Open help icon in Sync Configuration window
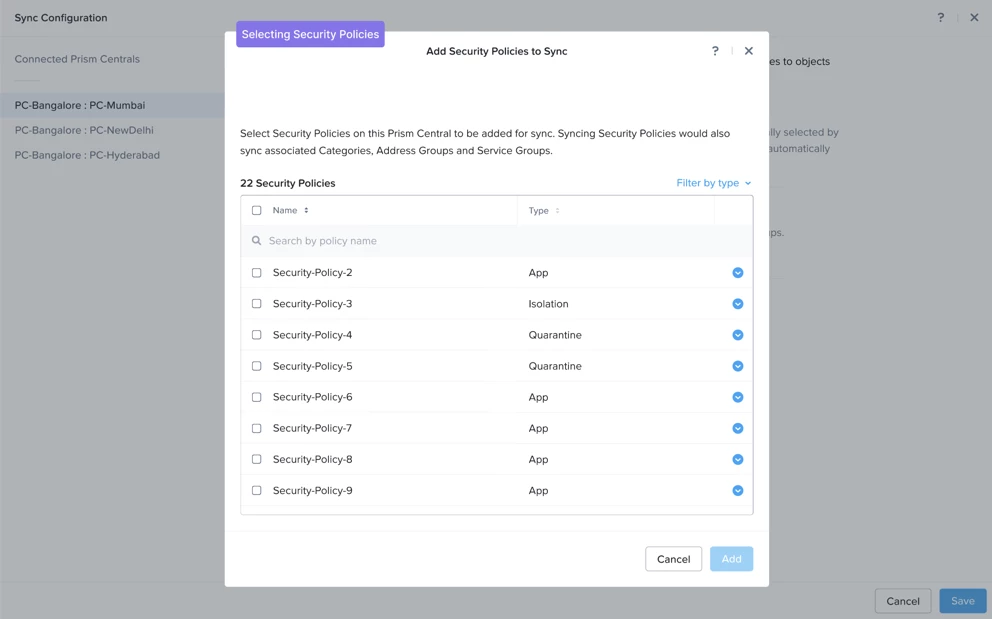The image size is (992, 619). click(x=941, y=18)
